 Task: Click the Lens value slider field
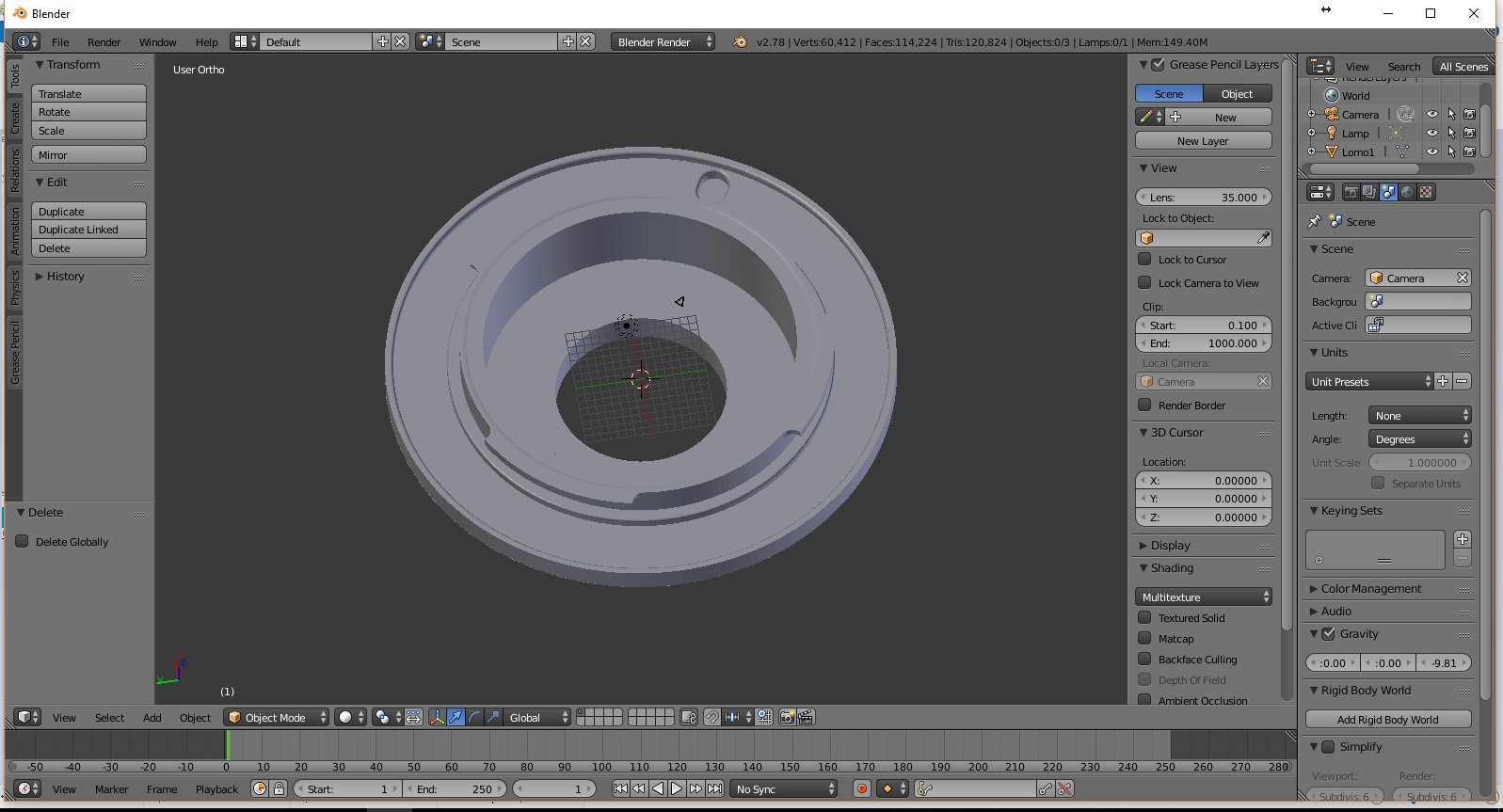(1203, 198)
